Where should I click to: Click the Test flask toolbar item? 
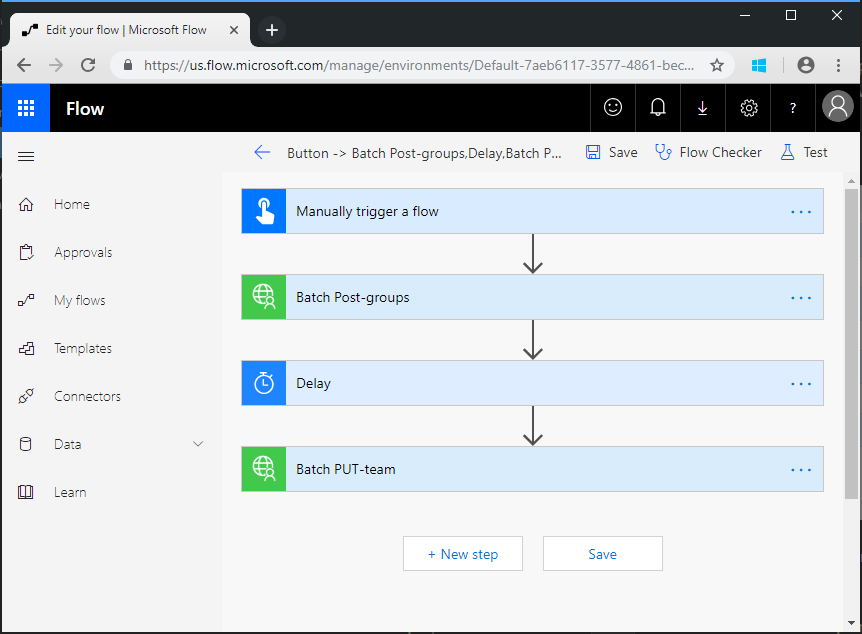[x=804, y=152]
